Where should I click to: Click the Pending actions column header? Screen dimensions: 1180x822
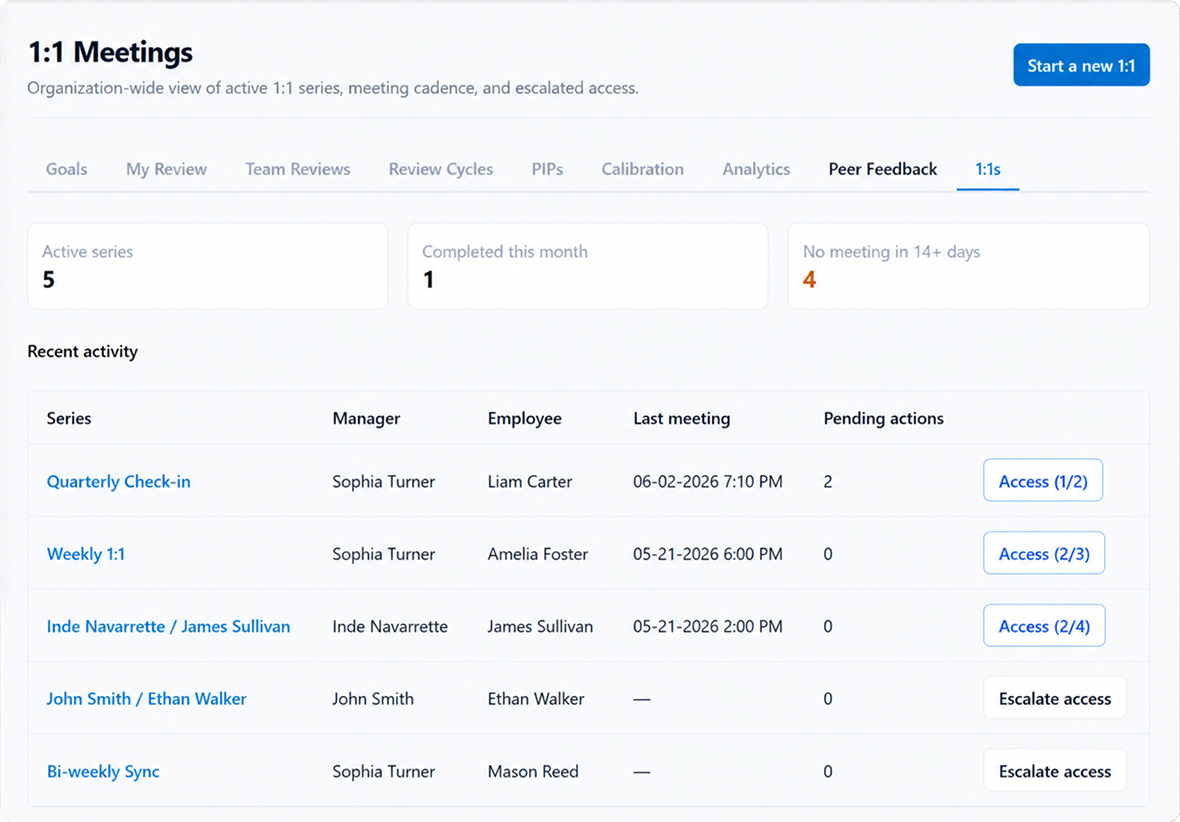click(883, 419)
